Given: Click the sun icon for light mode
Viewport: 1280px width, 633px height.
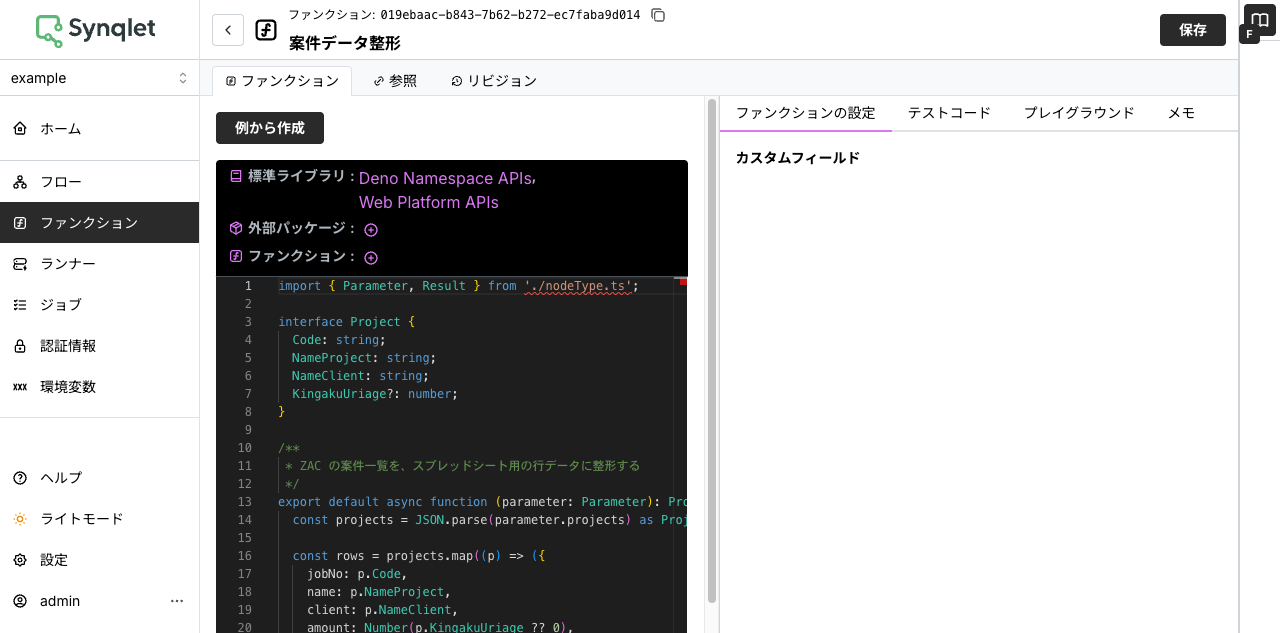Looking at the screenshot, I should (20, 519).
